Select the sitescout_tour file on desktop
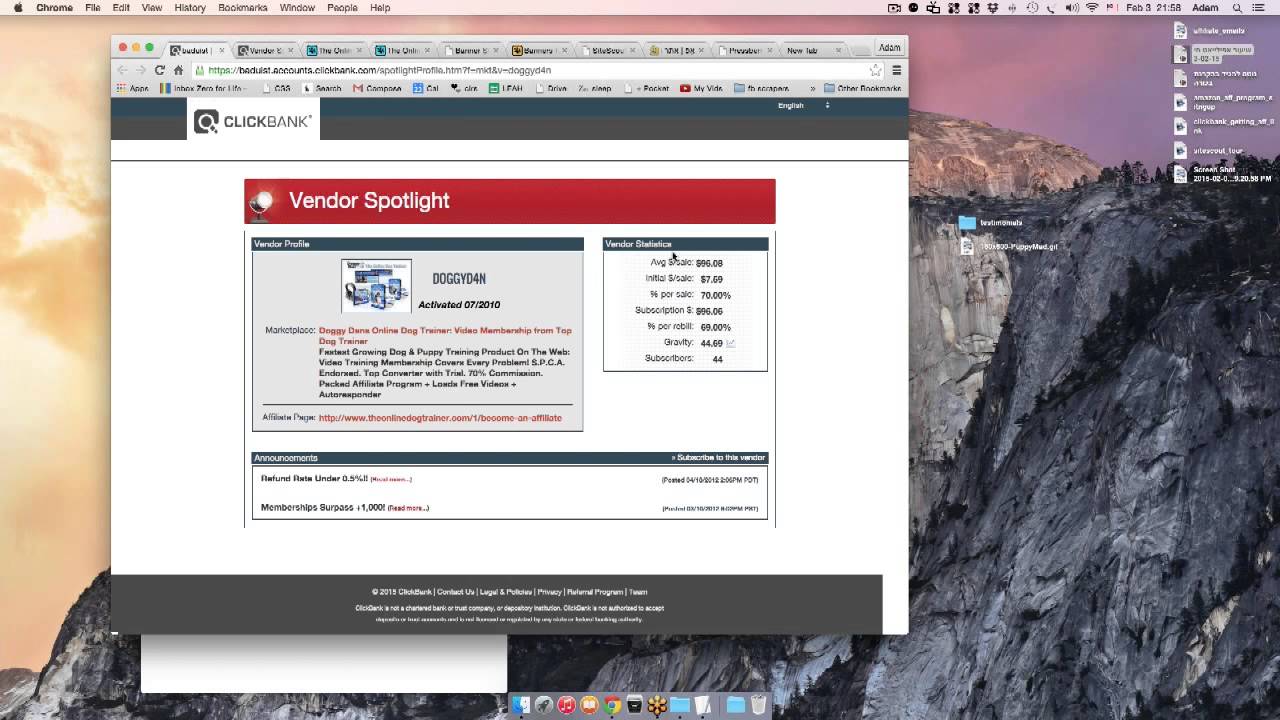The height and width of the screenshot is (720, 1280). pyautogui.click(x=1209, y=151)
